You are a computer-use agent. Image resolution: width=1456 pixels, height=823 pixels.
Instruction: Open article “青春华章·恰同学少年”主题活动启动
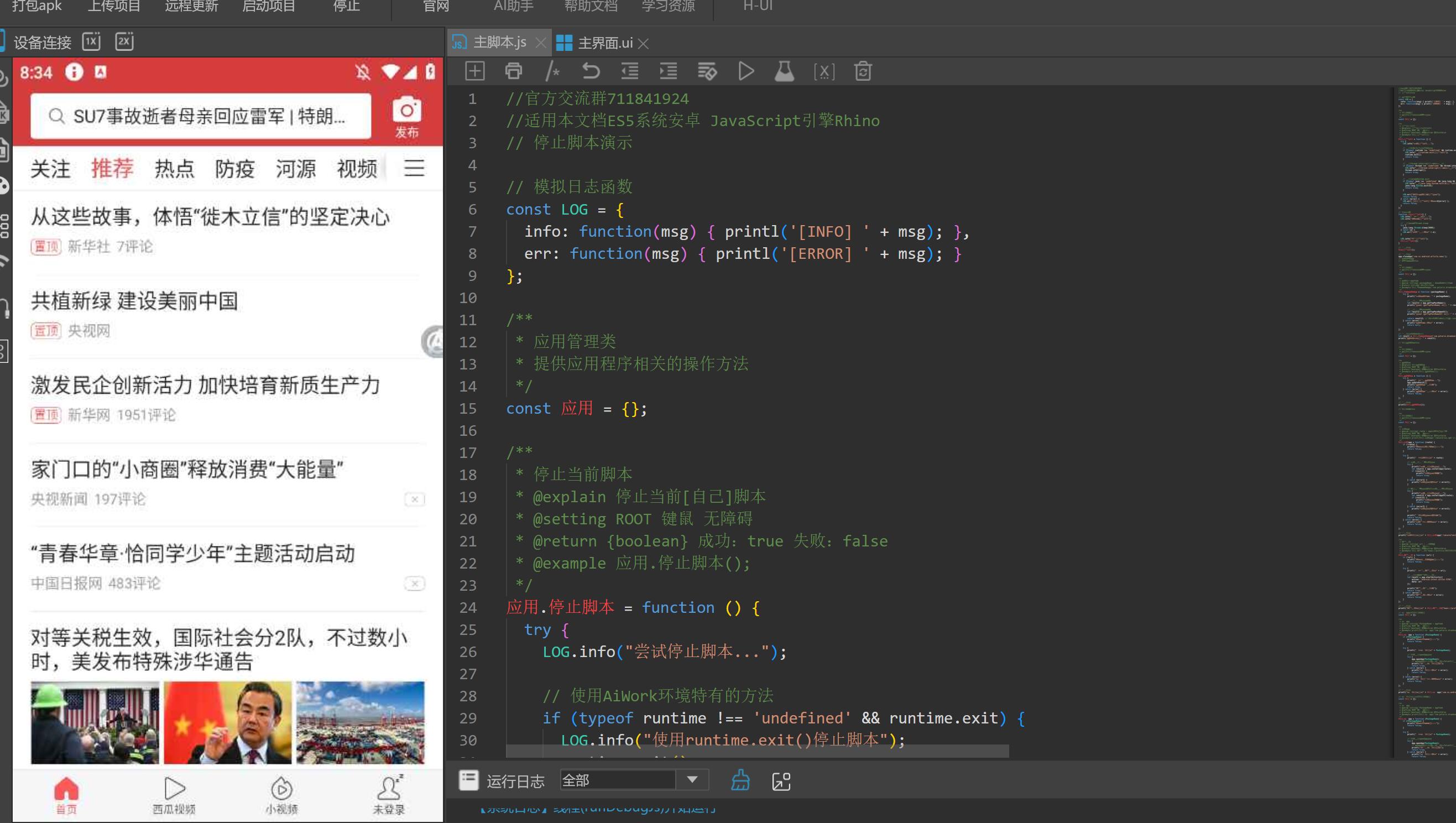click(x=192, y=554)
